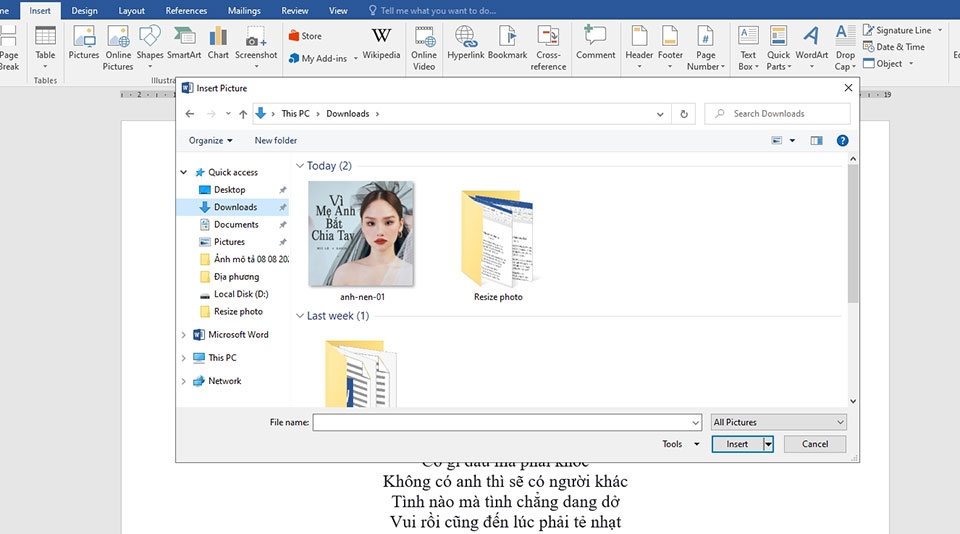Insert a Text Box
Image resolution: width=960 pixels, height=534 pixels.
click(x=748, y=48)
